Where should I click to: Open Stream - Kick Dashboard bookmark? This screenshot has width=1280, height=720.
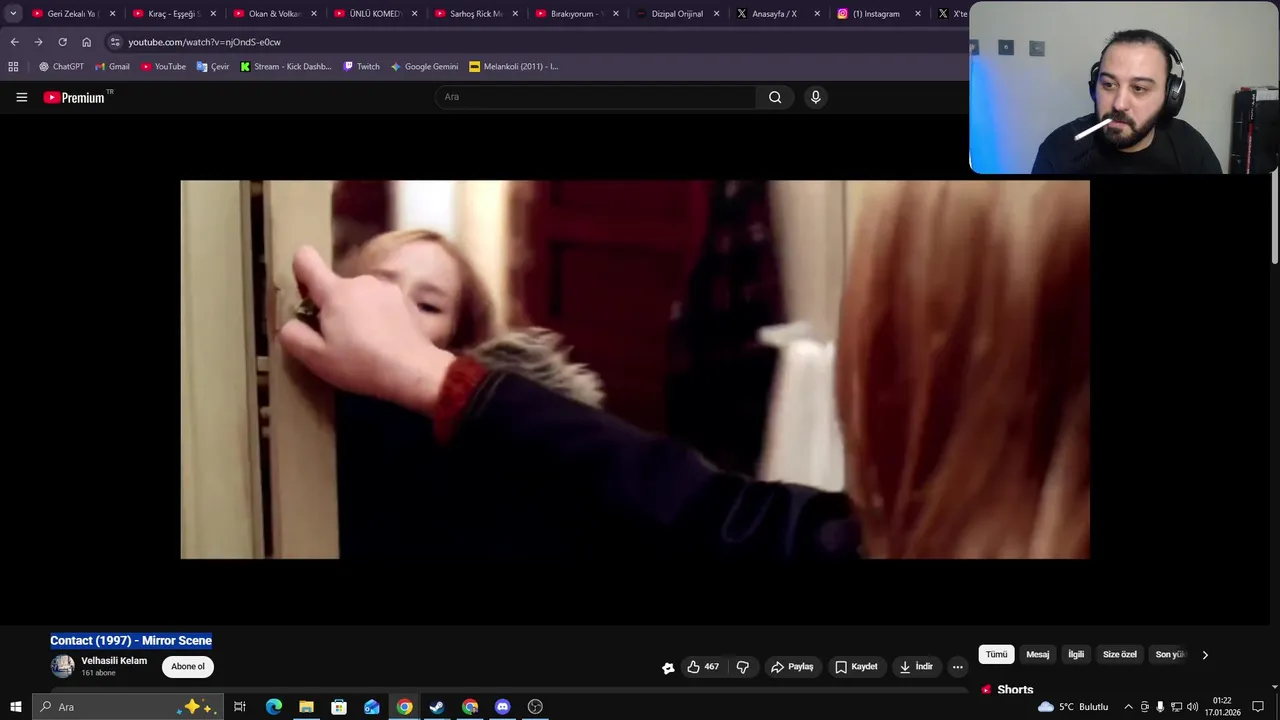click(286, 66)
